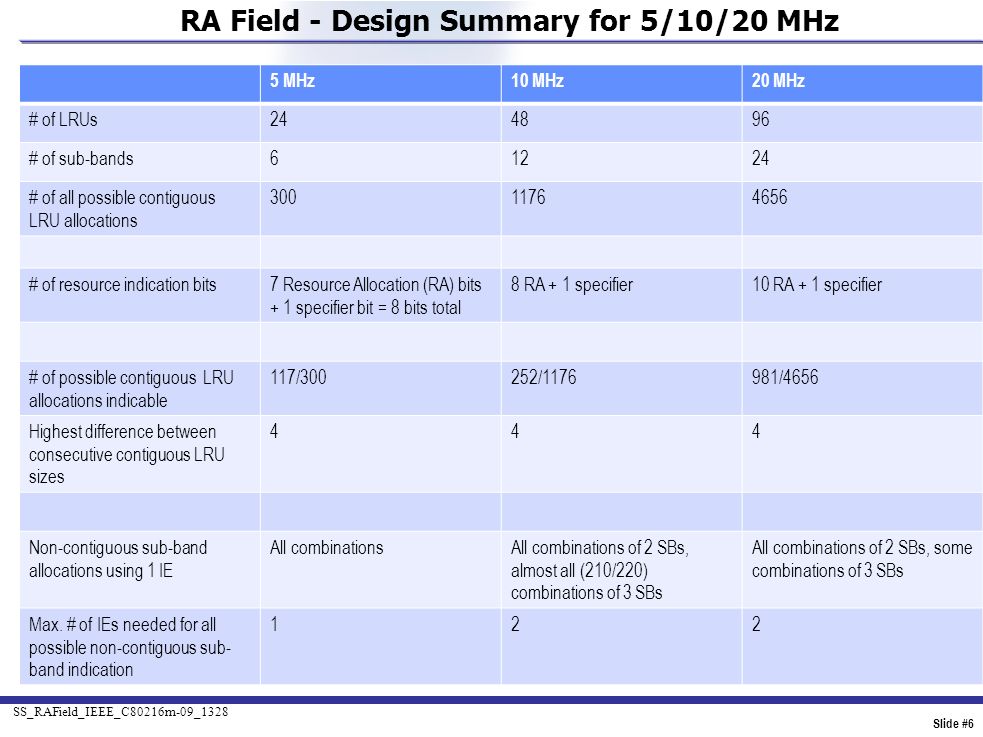This screenshot has height=737, width=983.
Task: Click the footer SS_RAField_IEEE_C80216m-09_1328
Action: tap(120, 711)
